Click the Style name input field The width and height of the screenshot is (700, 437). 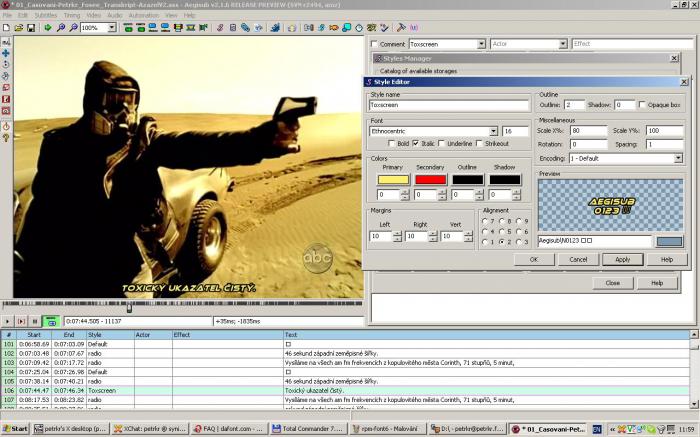pyautogui.click(x=449, y=105)
